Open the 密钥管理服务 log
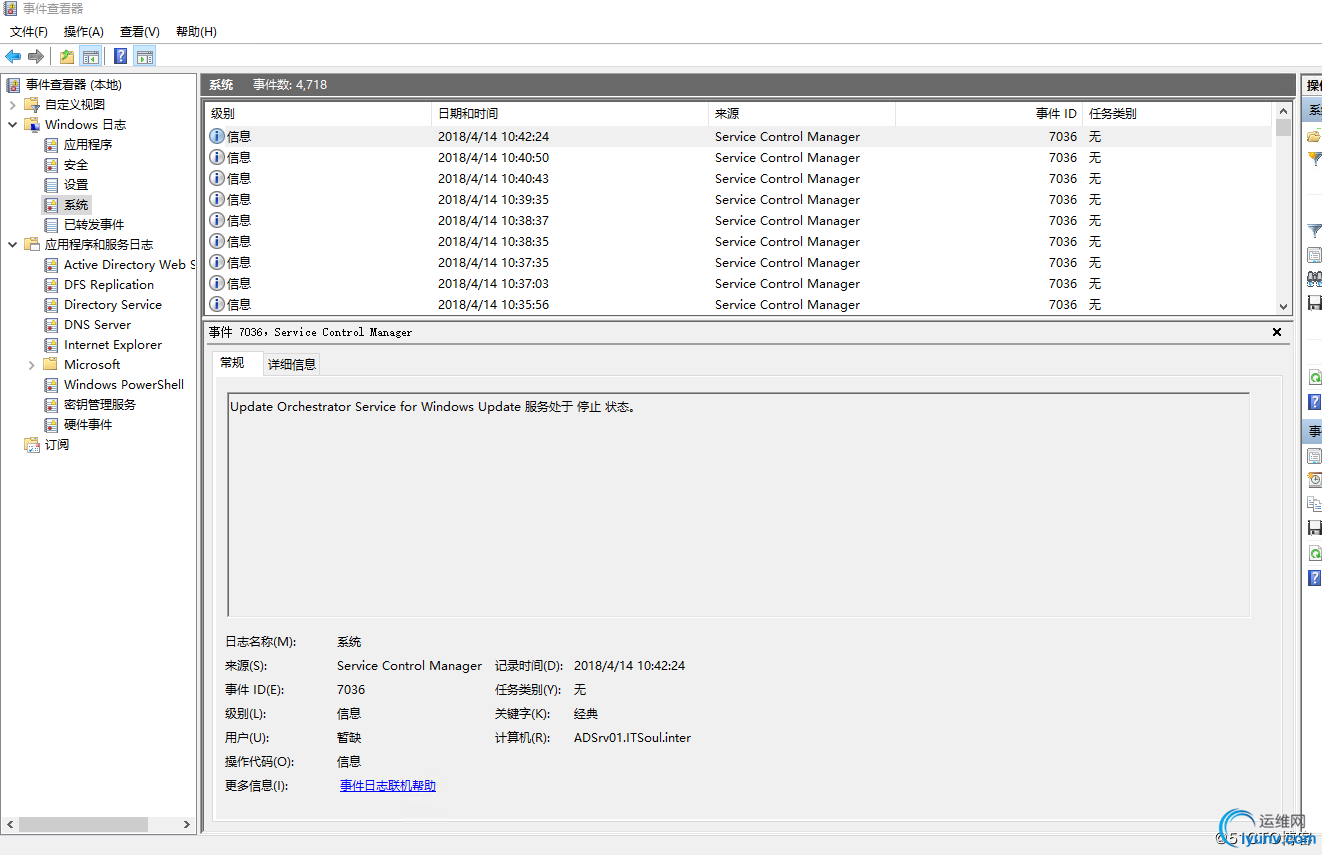 (100, 405)
